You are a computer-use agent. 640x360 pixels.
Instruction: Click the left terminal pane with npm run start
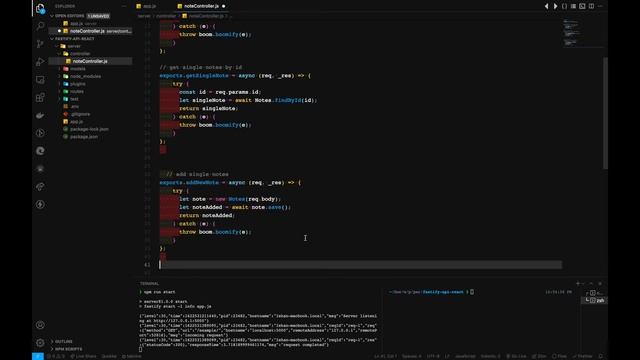coord(259,320)
